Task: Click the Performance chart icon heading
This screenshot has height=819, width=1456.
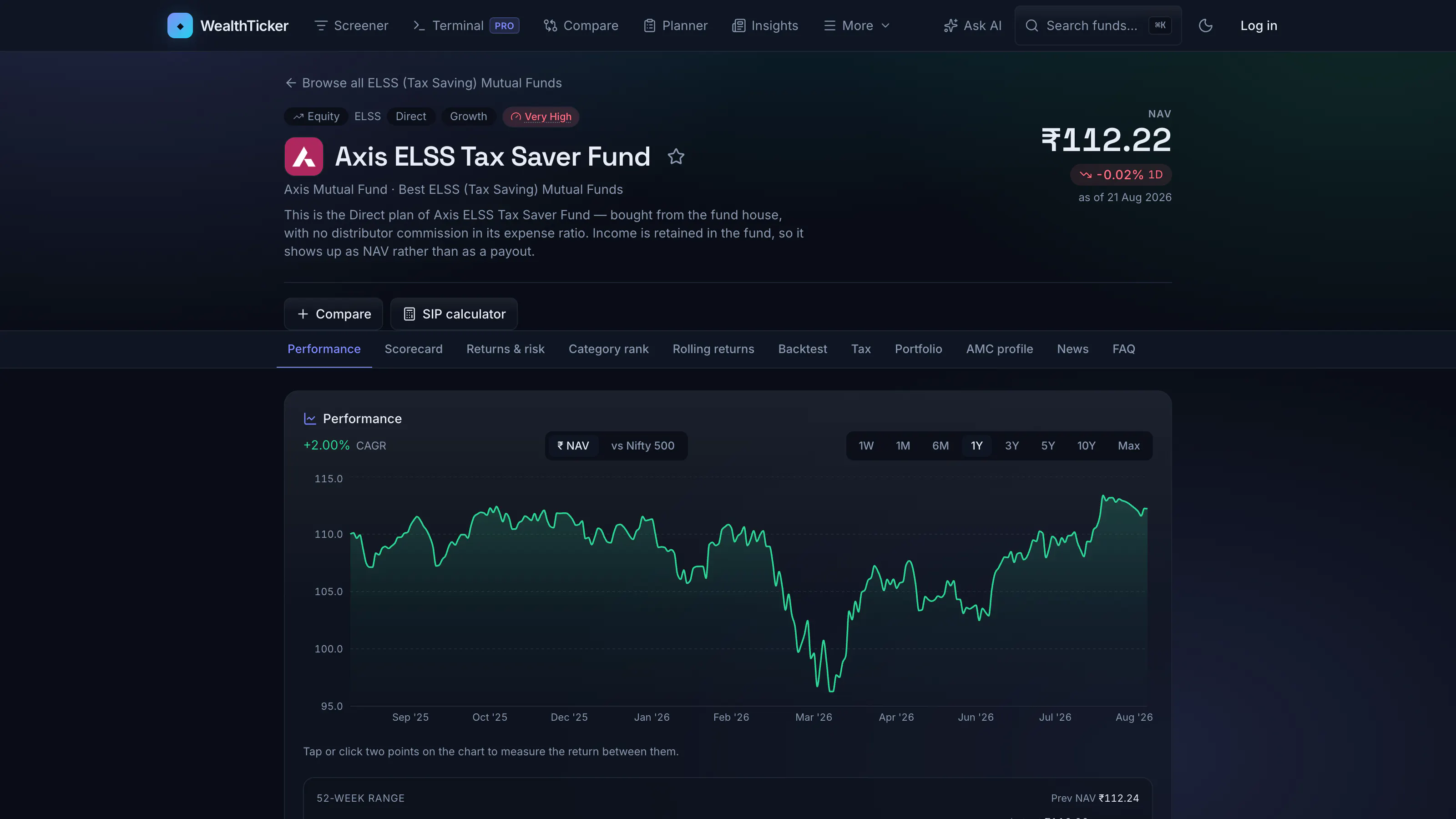Action: pyautogui.click(x=310, y=419)
